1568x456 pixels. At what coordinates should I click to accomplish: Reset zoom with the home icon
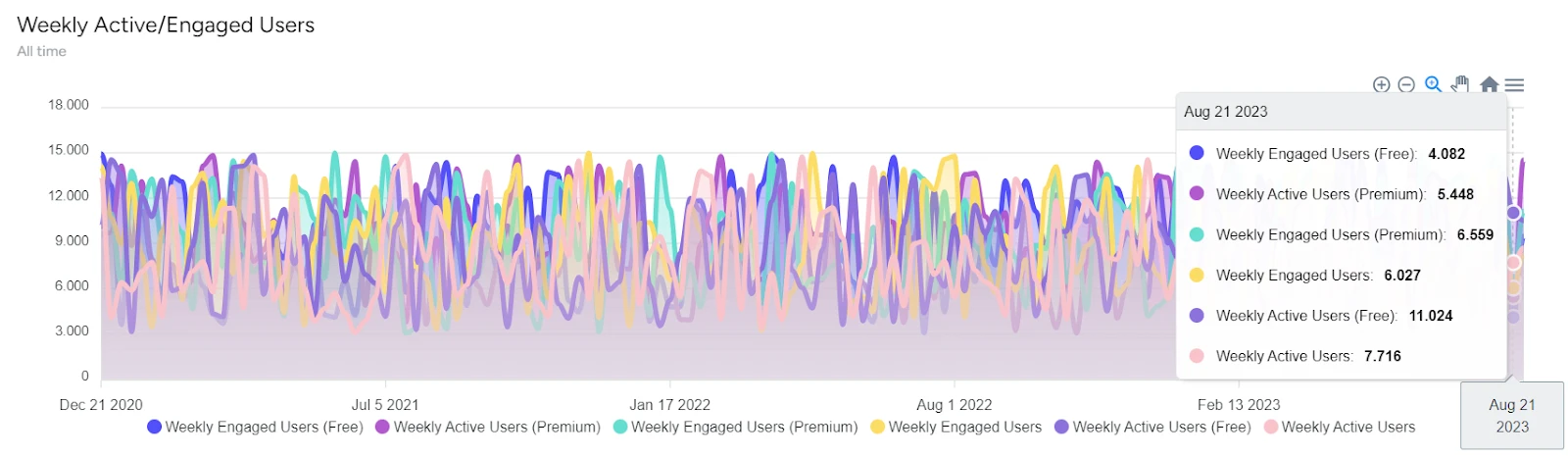click(x=1489, y=84)
